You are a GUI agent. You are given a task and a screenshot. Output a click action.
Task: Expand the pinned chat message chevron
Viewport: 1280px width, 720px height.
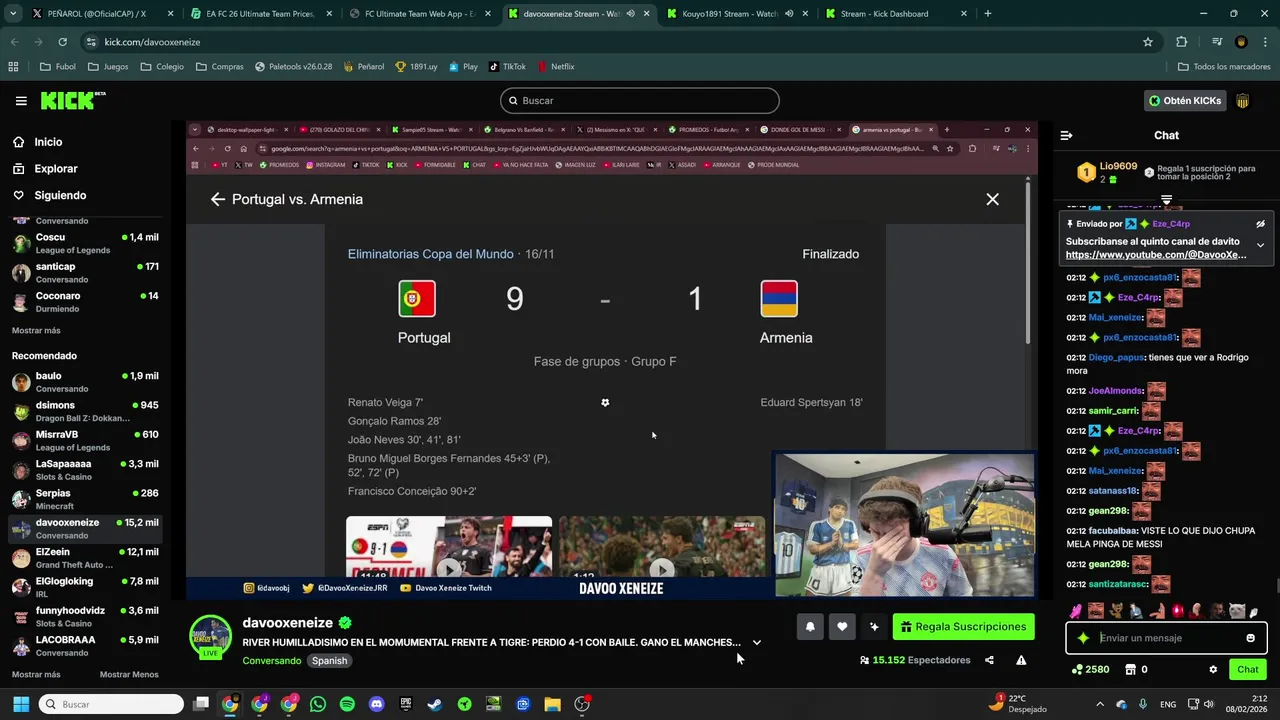1260,245
